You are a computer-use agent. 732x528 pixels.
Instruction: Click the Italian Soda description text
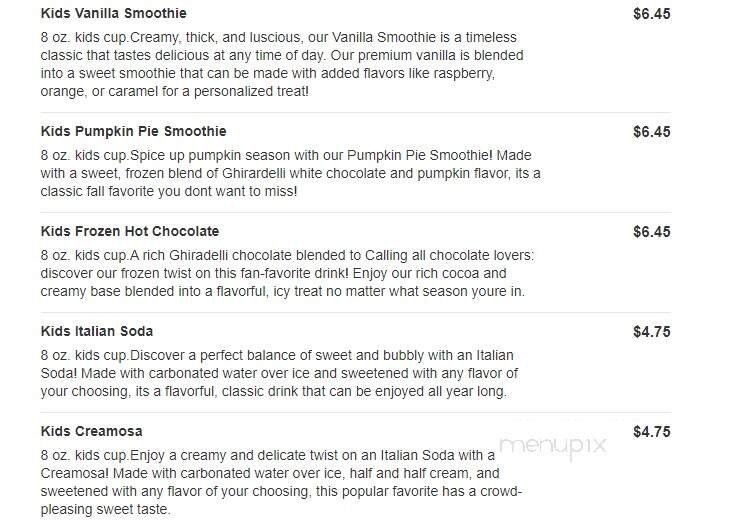(x=280, y=373)
